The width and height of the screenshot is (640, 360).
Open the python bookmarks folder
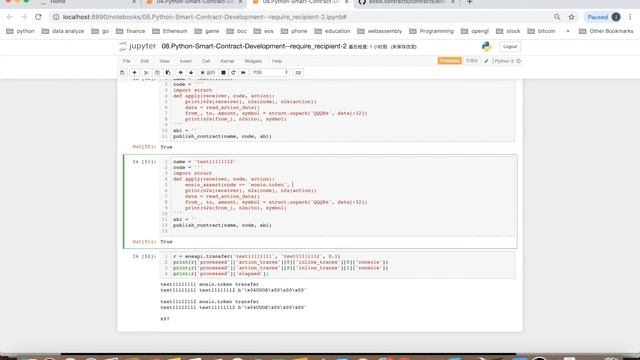[x=20, y=31]
